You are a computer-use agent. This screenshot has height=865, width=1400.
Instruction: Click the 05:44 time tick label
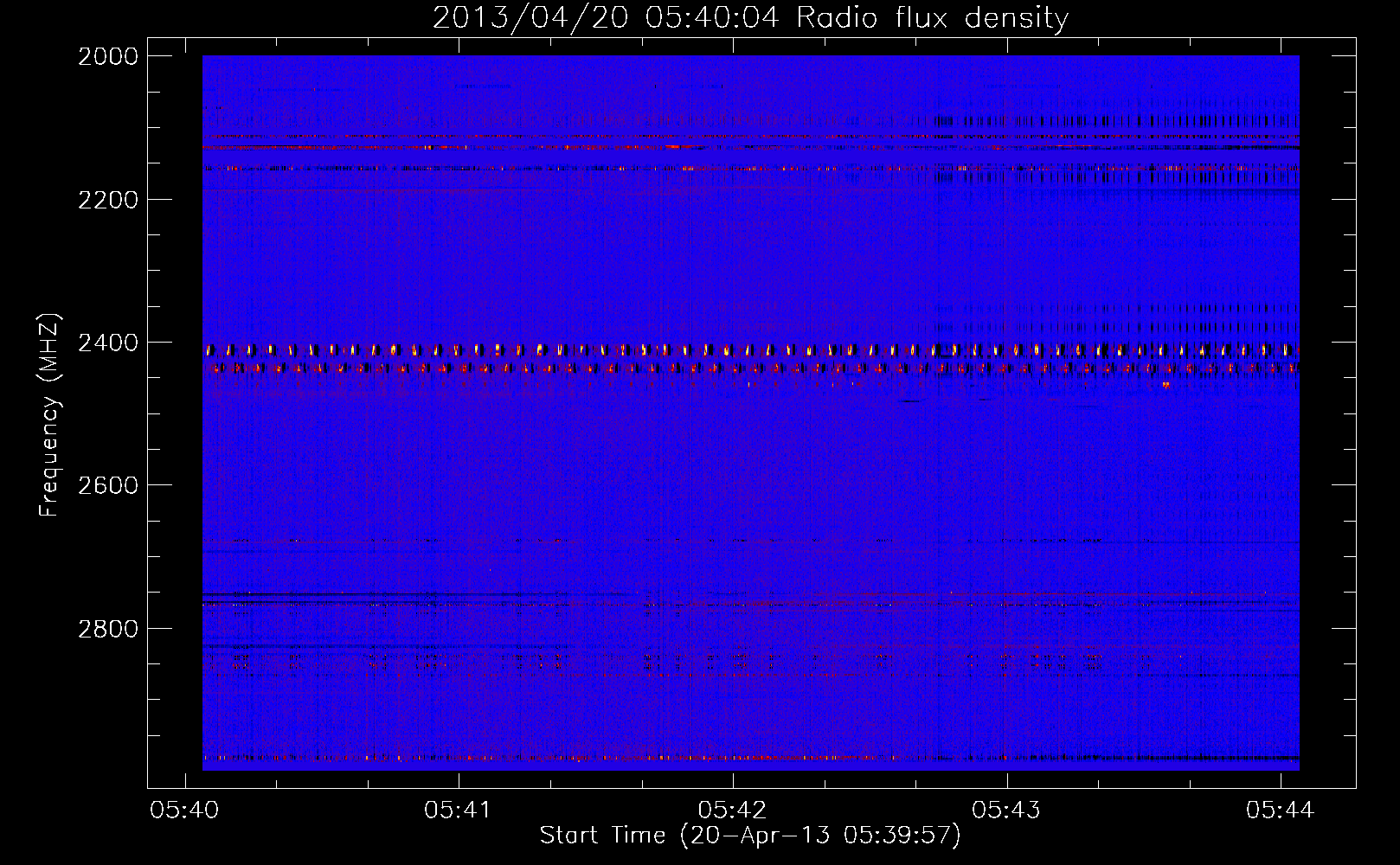[1280, 810]
